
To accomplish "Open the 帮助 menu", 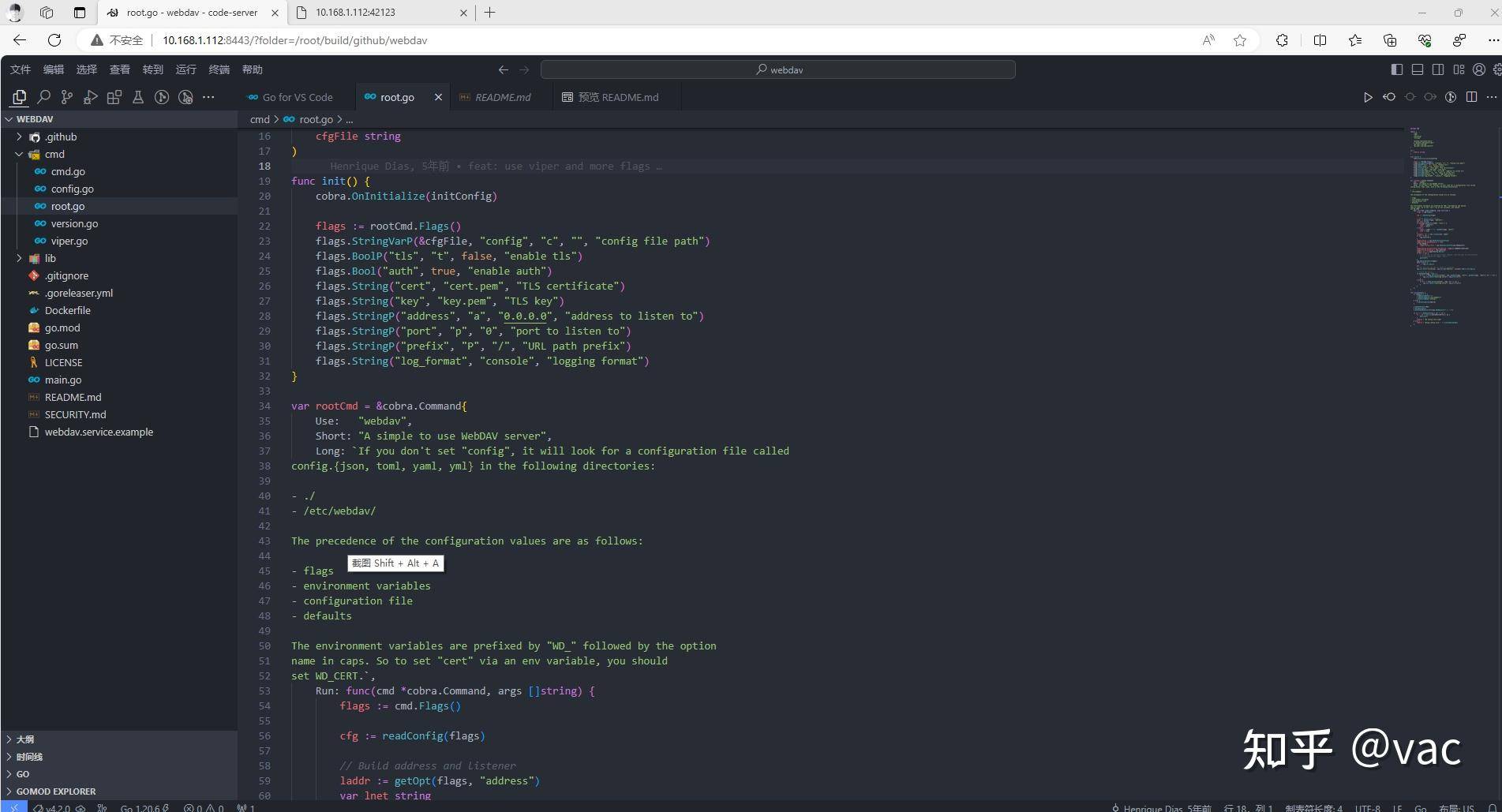I will point(253,69).
